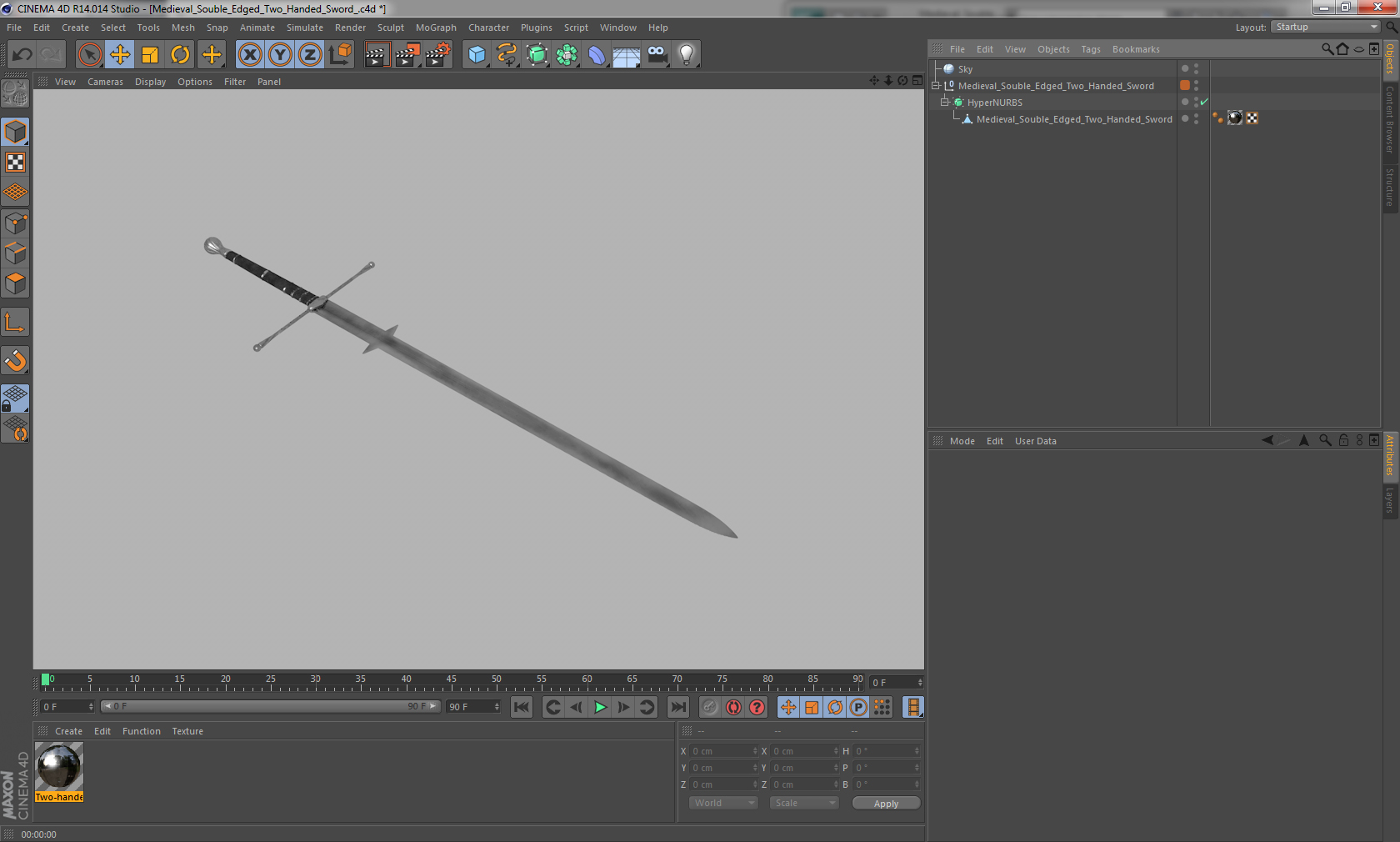Image resolution: width=1400 pixels, height=842 pixels.
Task: Go to start of animation
Action: [x=522, y=707]
